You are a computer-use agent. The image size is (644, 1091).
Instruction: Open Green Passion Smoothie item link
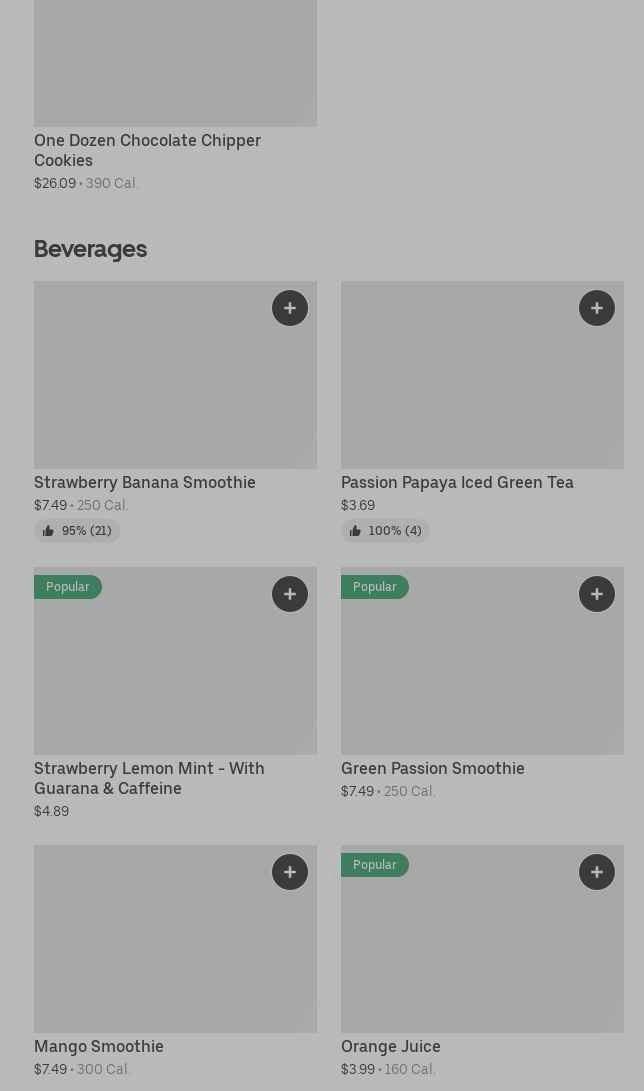pos(433,768)
